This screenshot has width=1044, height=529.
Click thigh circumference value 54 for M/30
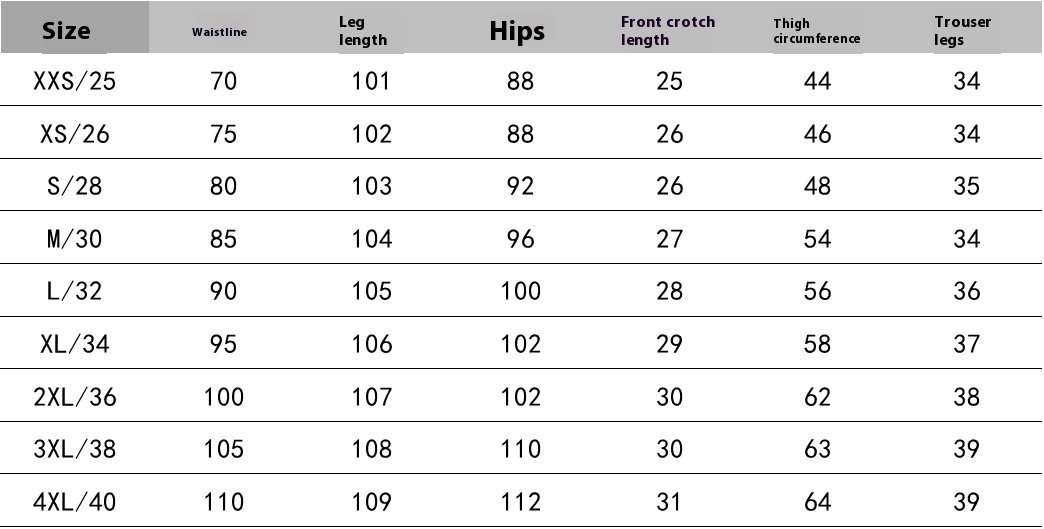(818, 238)
